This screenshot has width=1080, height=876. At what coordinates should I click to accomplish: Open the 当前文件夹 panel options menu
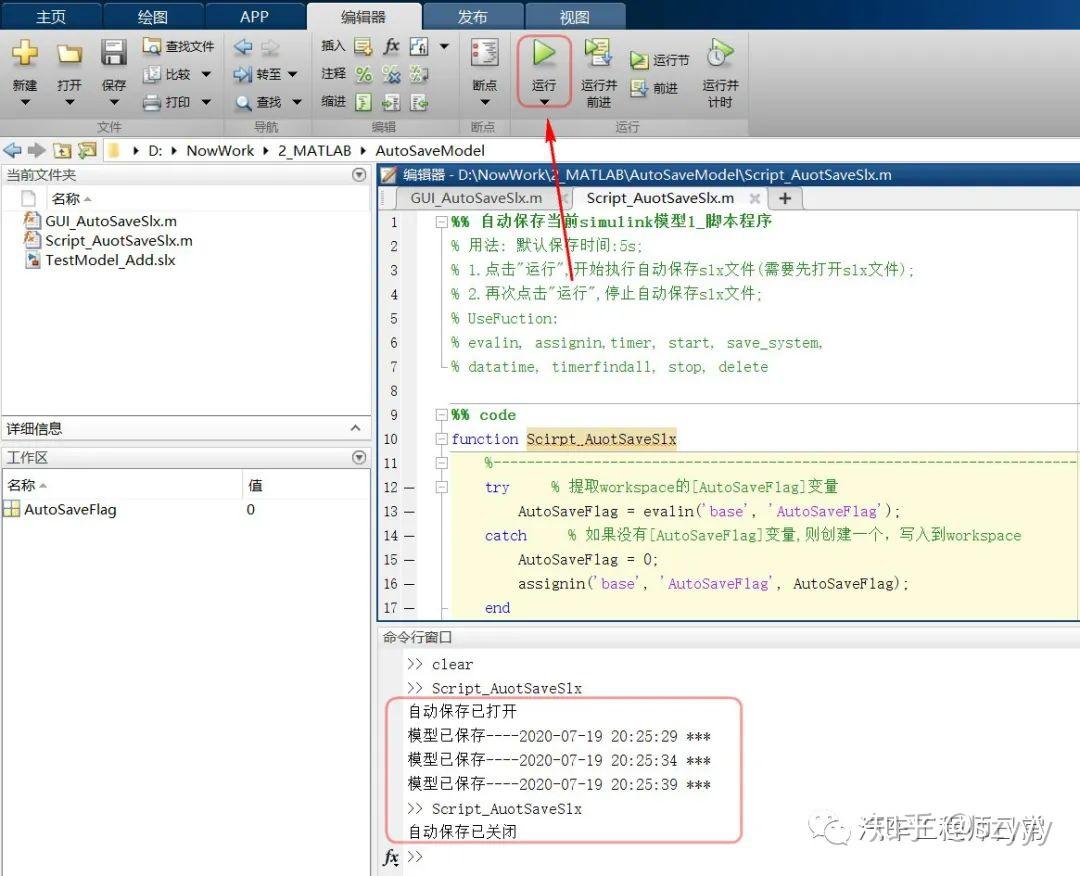click(x=358, y=174)
